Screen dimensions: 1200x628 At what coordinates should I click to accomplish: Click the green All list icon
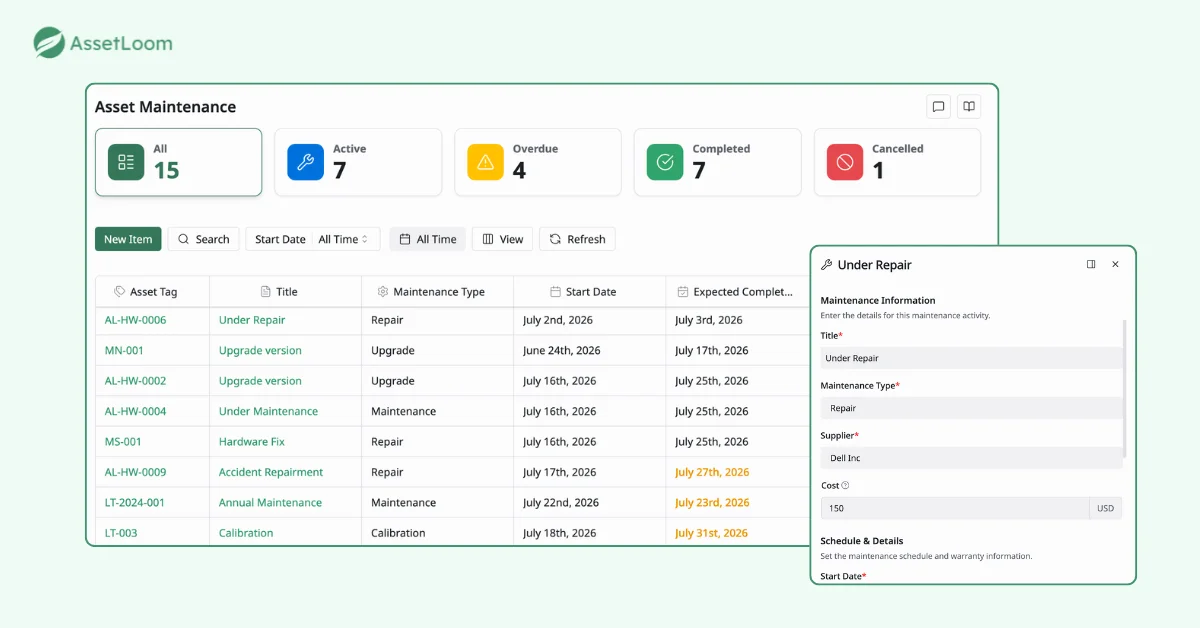point(126,162)
